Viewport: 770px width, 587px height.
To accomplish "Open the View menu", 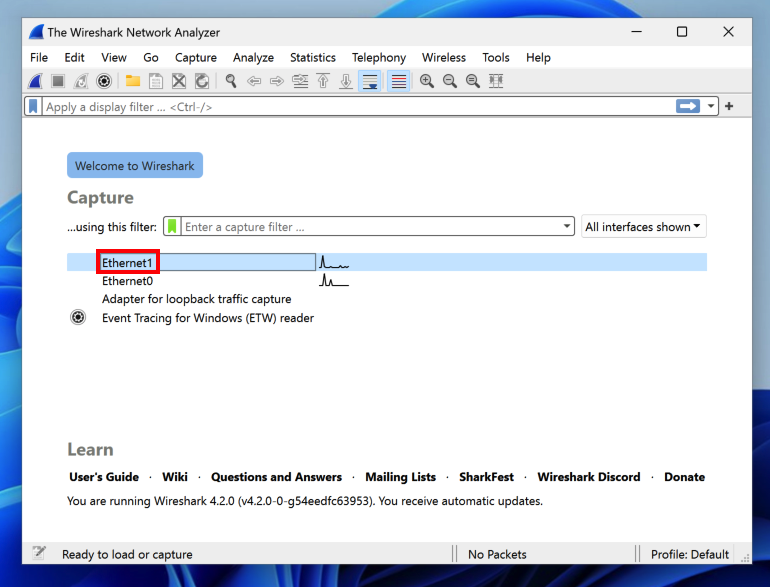I will point(114,57).
